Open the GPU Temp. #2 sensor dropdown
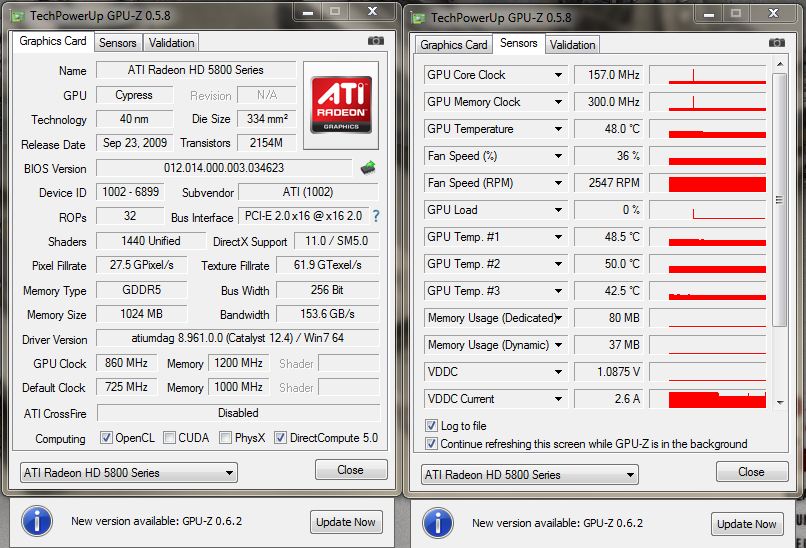The width and height of the screenshot is (806, 548). tap(558, 264)
